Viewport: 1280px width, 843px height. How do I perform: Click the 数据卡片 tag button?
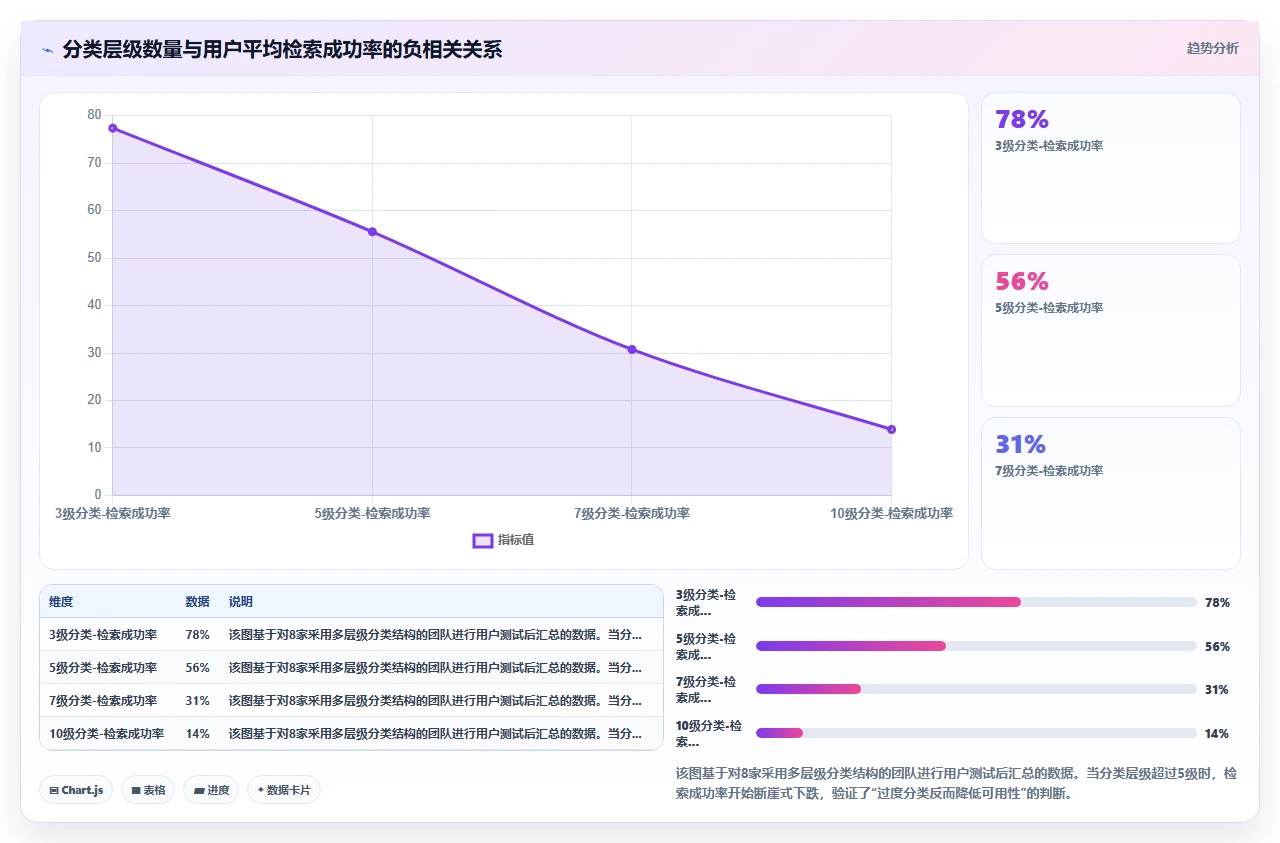point(284,790)
